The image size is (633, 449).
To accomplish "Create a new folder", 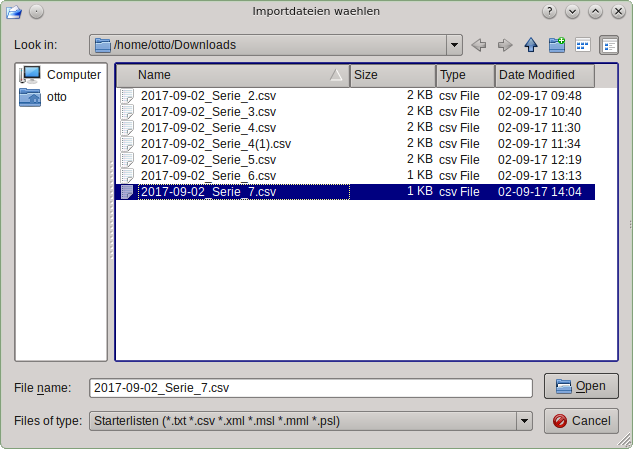I will point(557,45).
